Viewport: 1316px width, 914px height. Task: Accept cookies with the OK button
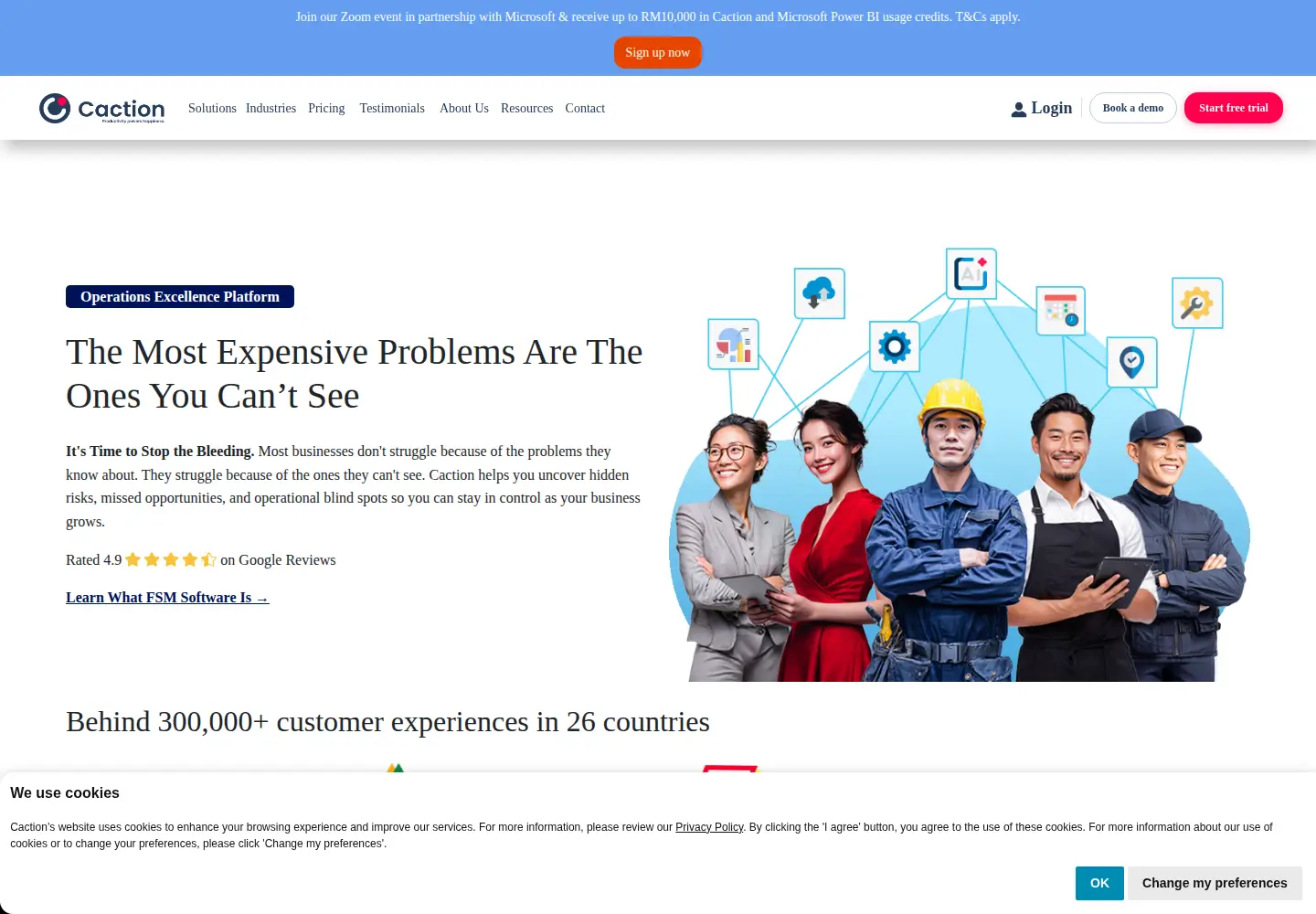coord(1099,883)
